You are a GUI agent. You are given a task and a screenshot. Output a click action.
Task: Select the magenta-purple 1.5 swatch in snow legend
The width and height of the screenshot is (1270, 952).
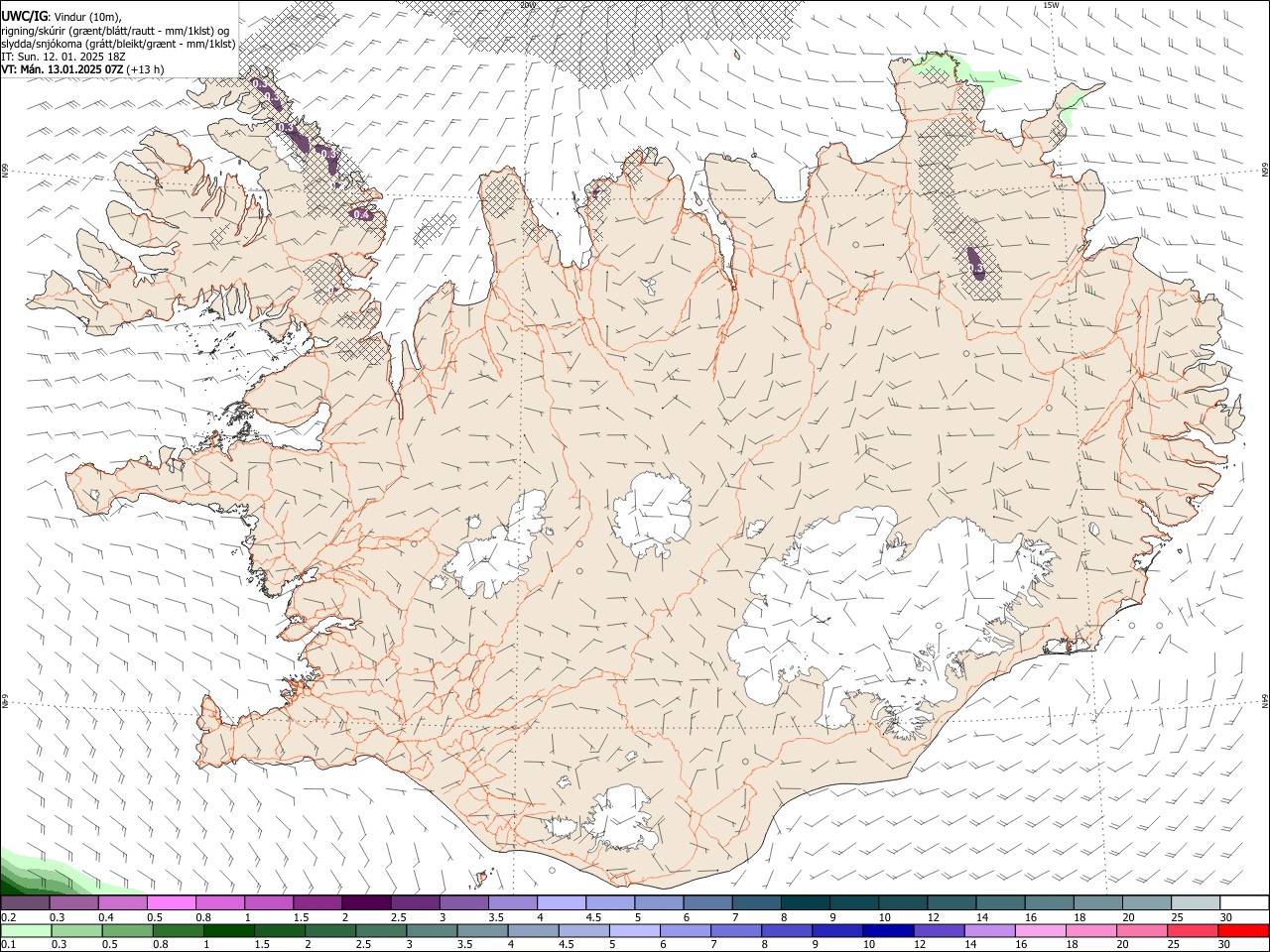[317, 902]
